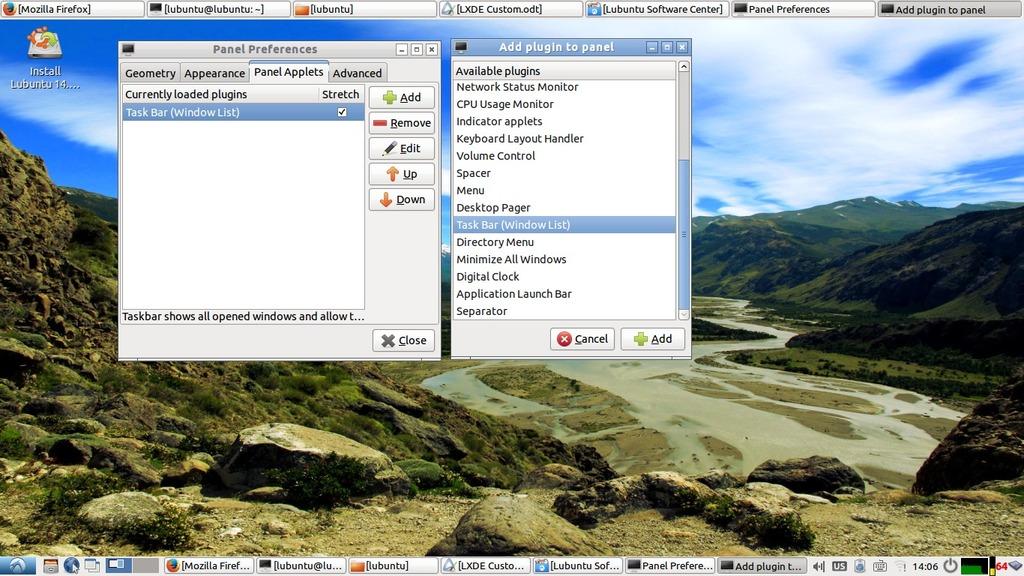The height and width of the screenshot is (576, 1024).
Task: Open the web browser from the taskbar
Action: pyautogui.click(x=71, y=565)
